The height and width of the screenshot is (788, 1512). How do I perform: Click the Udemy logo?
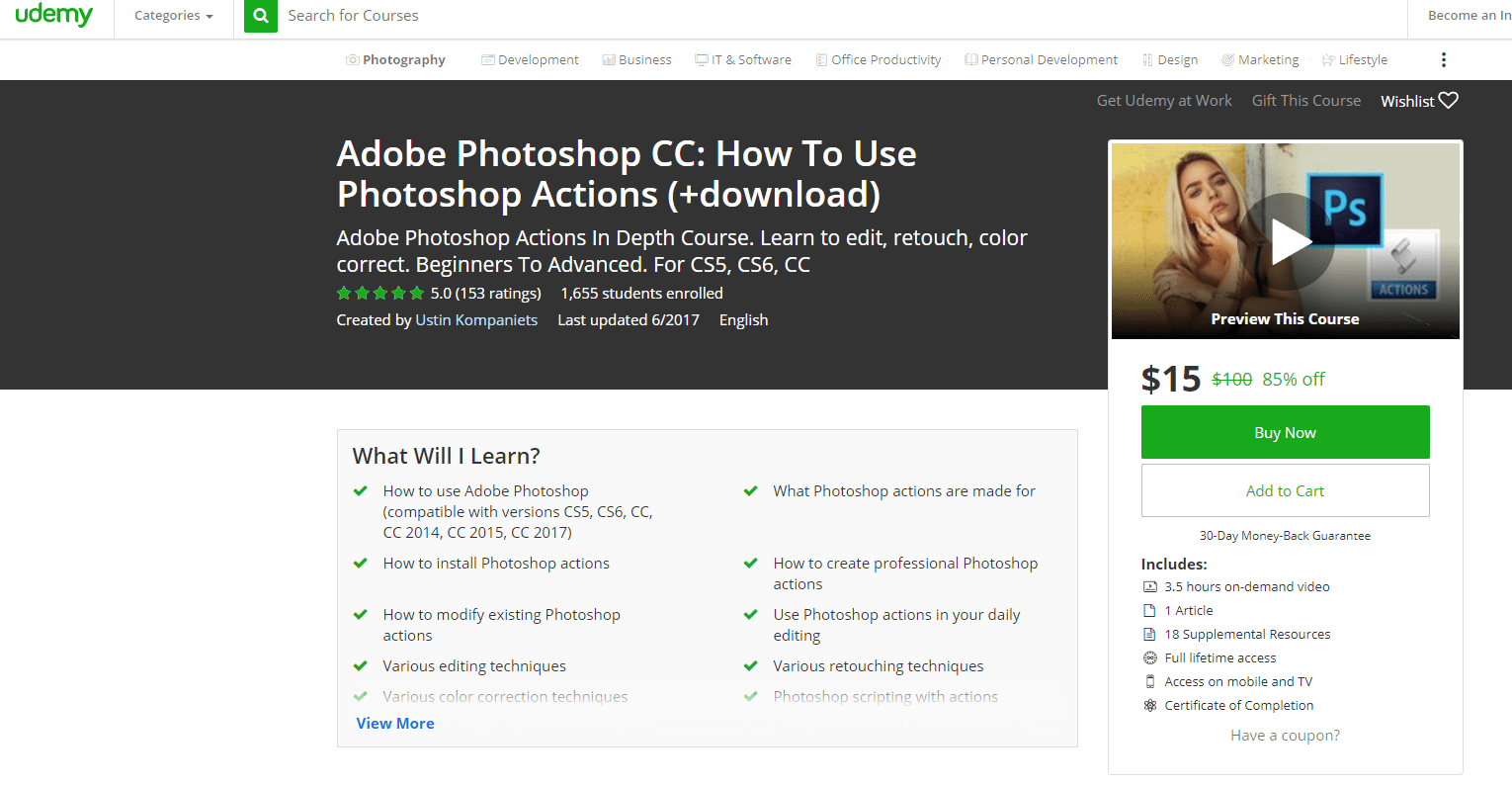click(54, 16)
